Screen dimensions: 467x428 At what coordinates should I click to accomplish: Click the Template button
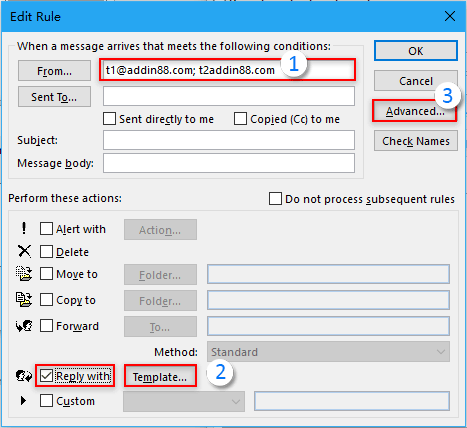pyautogui.click(x=160, y=377)
